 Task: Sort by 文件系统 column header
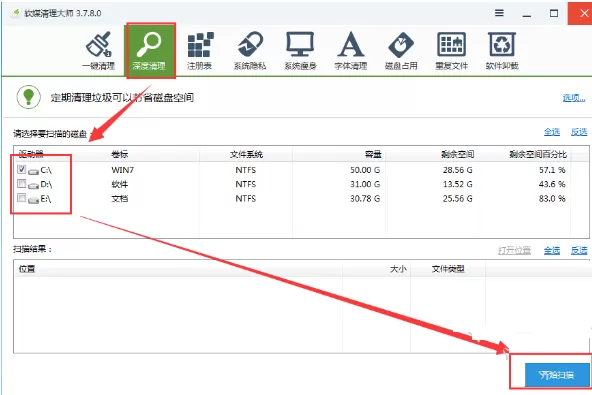coord(246,154)
